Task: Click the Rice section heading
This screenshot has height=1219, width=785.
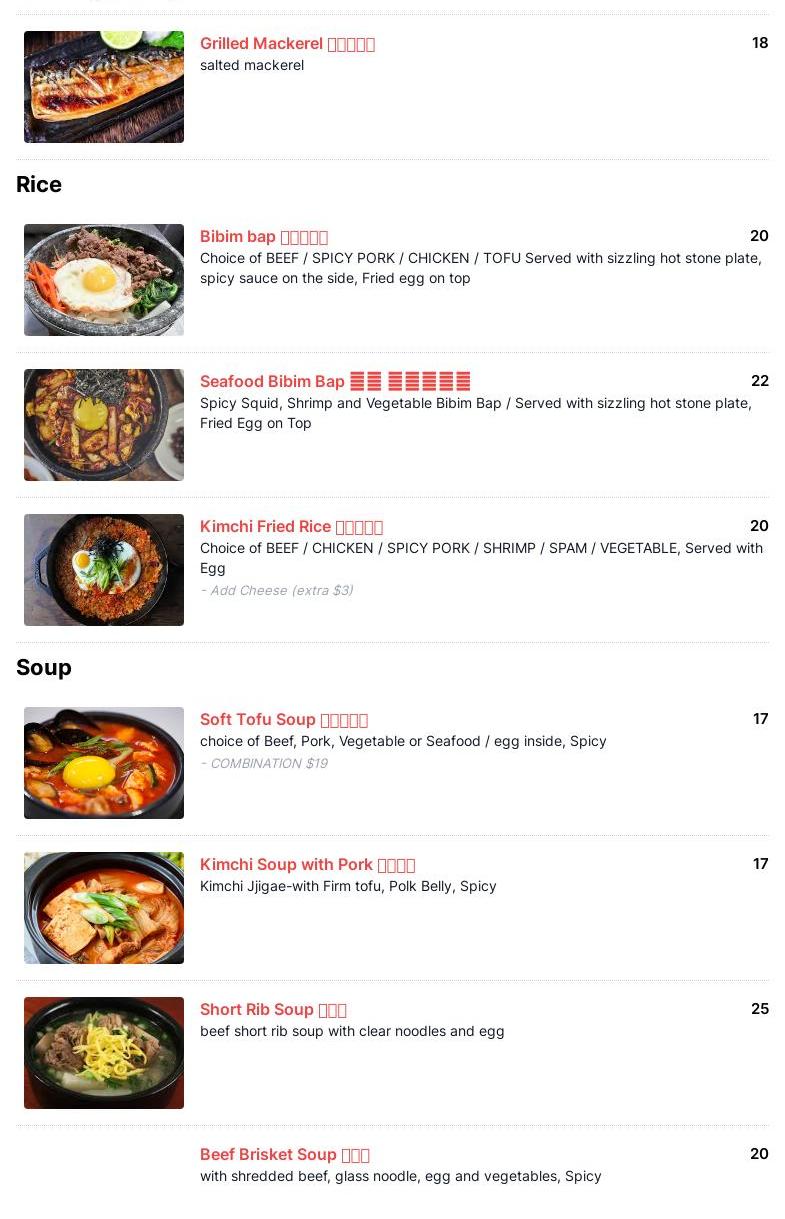Action: point(39,184)
